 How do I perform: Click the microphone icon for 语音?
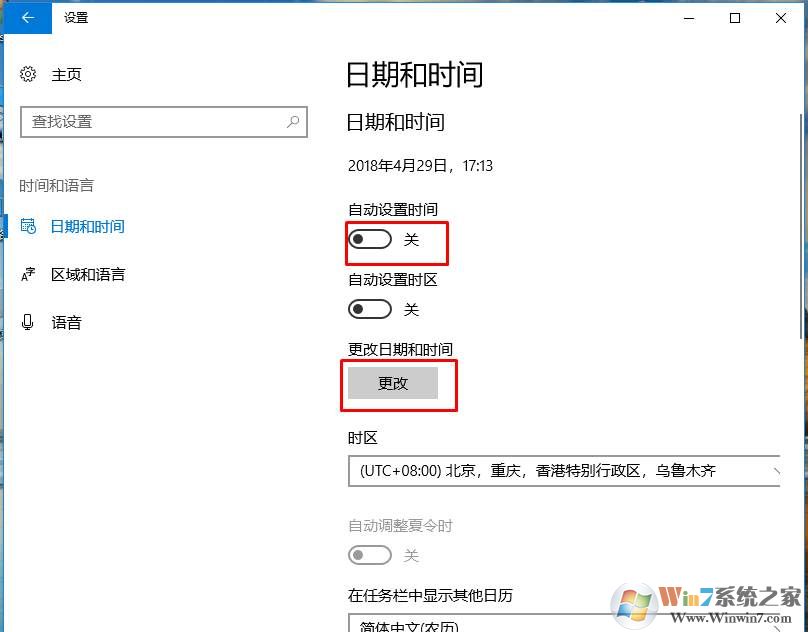click(28, 322)
